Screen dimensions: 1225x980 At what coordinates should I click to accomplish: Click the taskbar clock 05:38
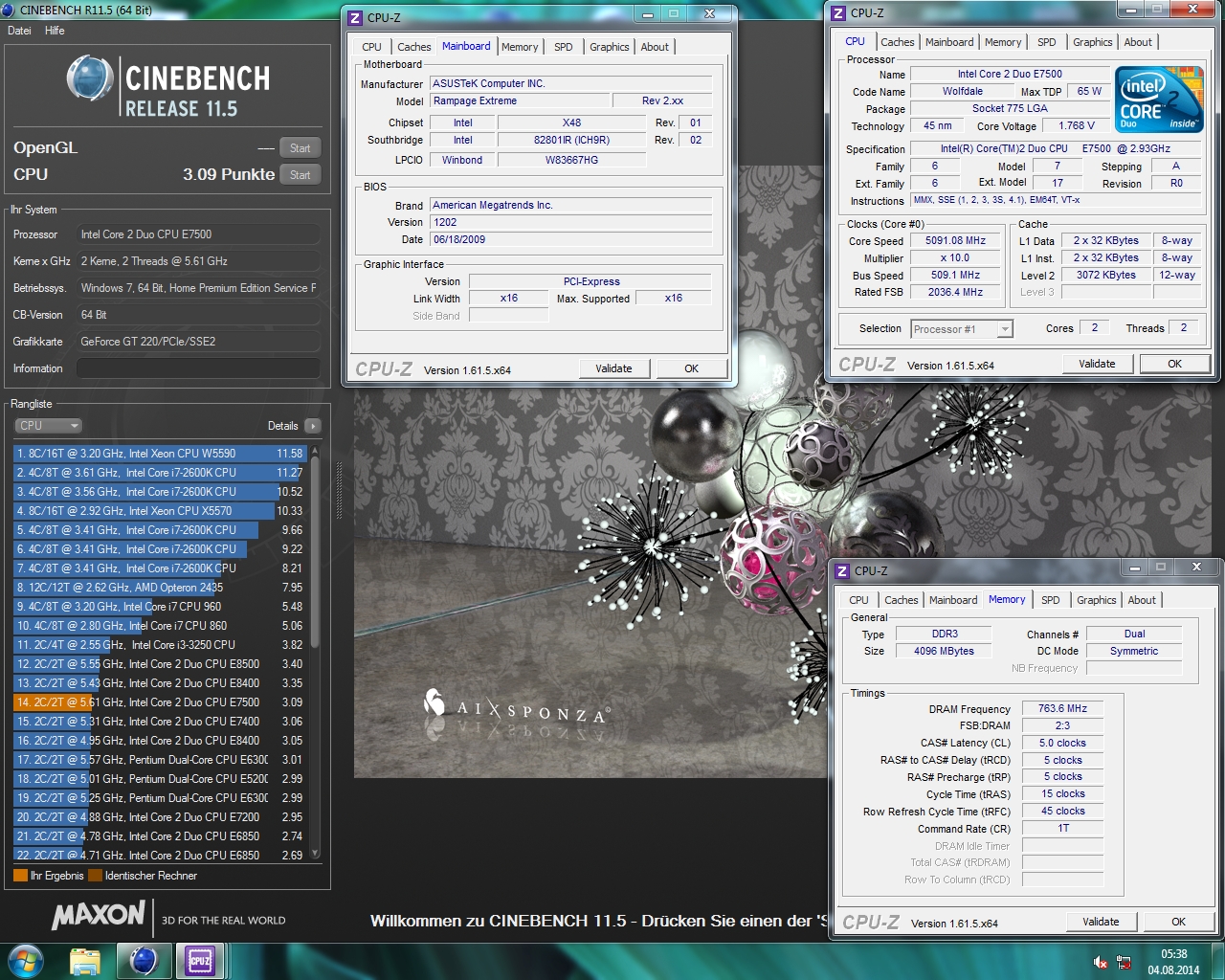[1173, 954]
